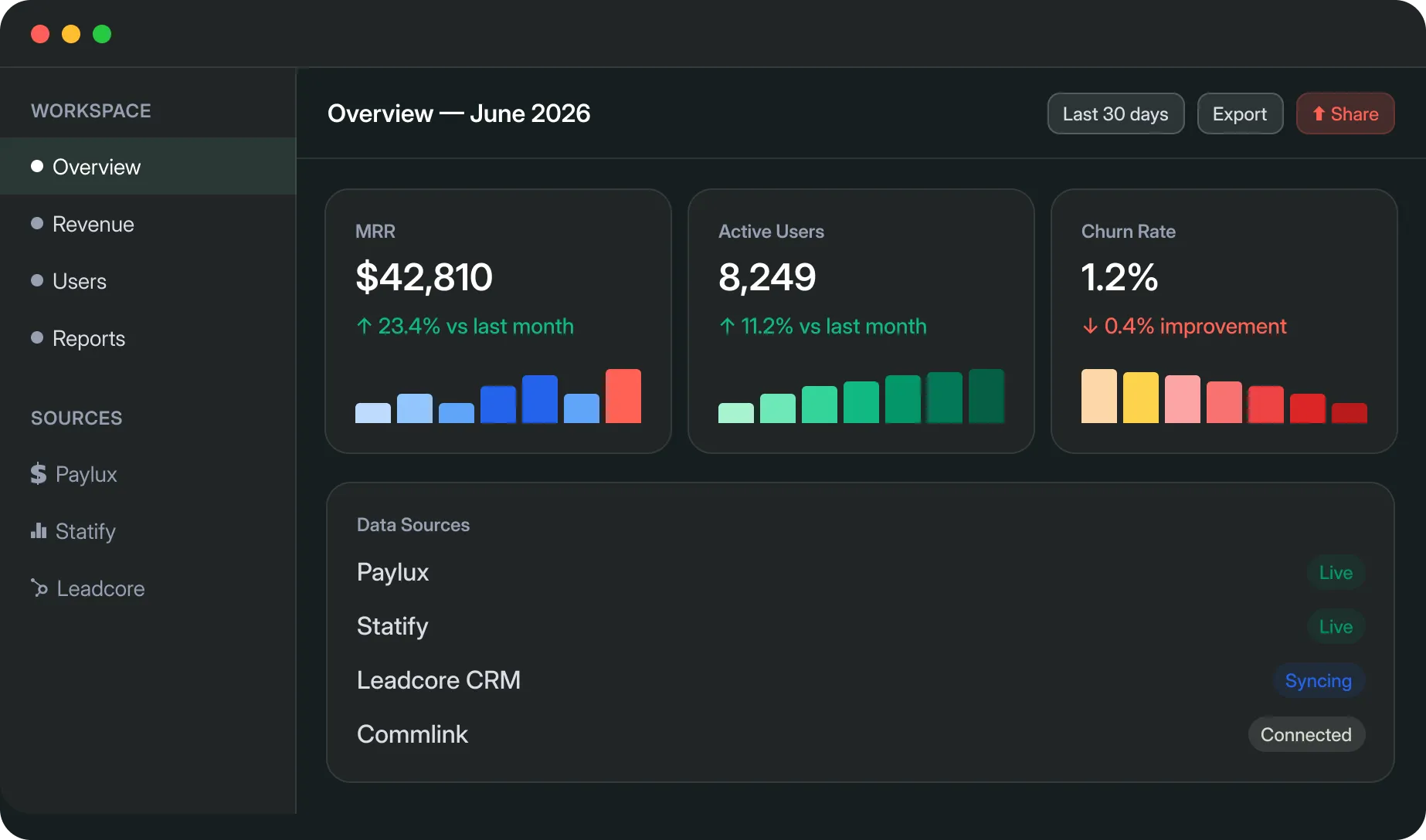Click the peach bar in Churn Rate chart
1426x840 pixels.
click(x=1099, y=396)
